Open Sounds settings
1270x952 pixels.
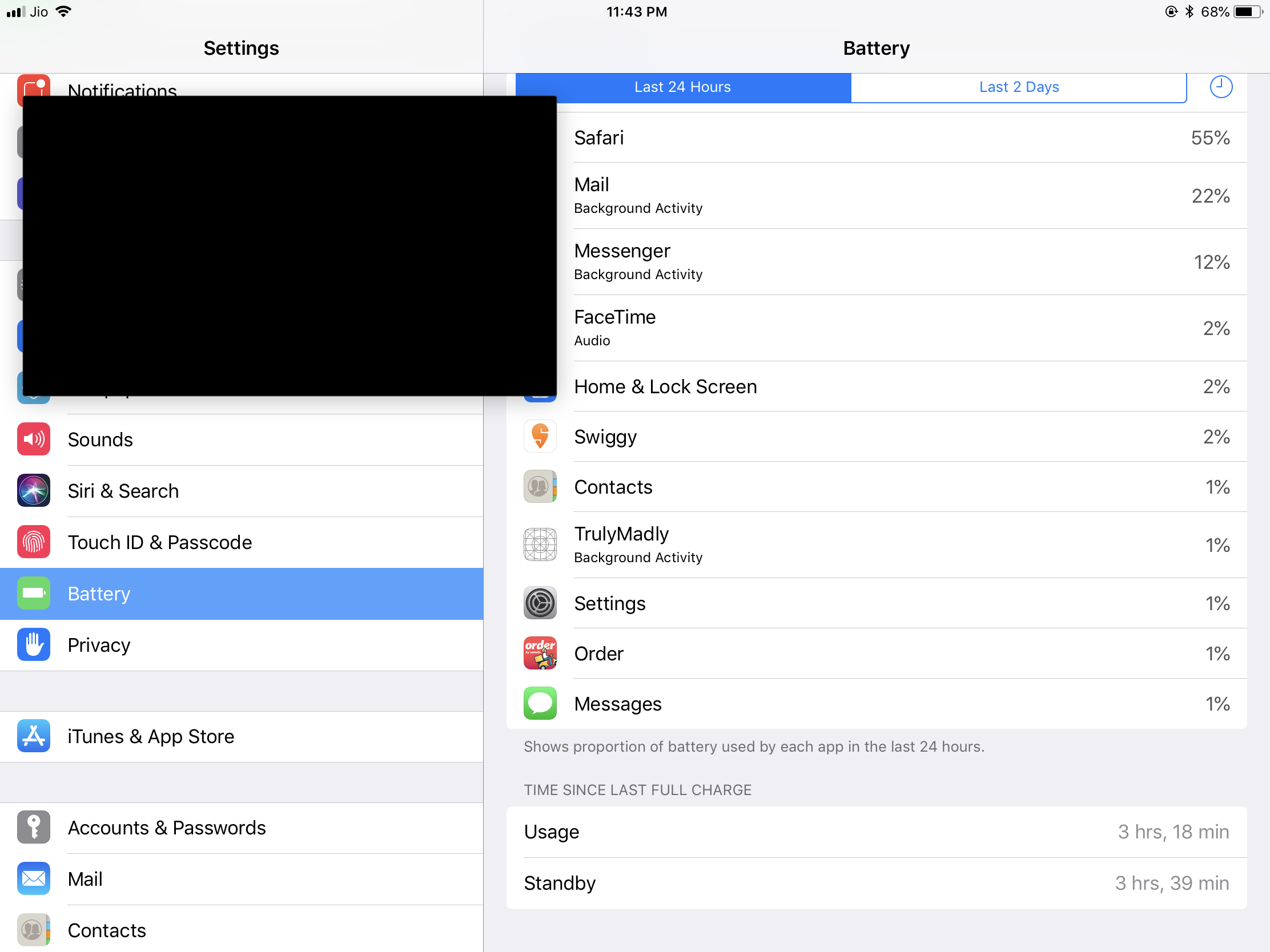click(241, 439)
